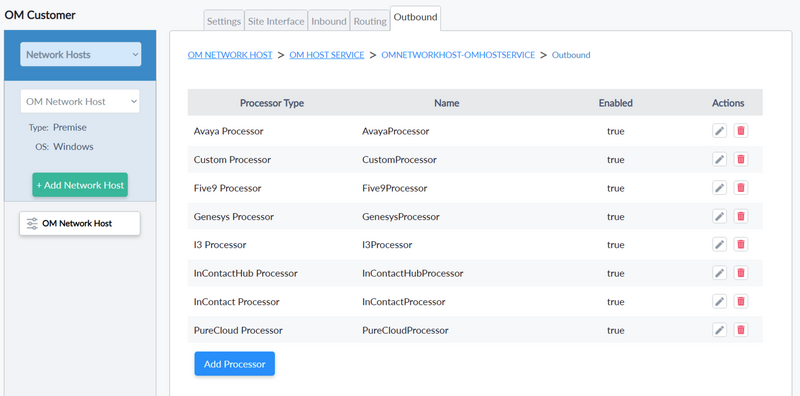Screen dimensions: 800x396
Task: Go to the Inbound tab
Action: tap(329, 21)
